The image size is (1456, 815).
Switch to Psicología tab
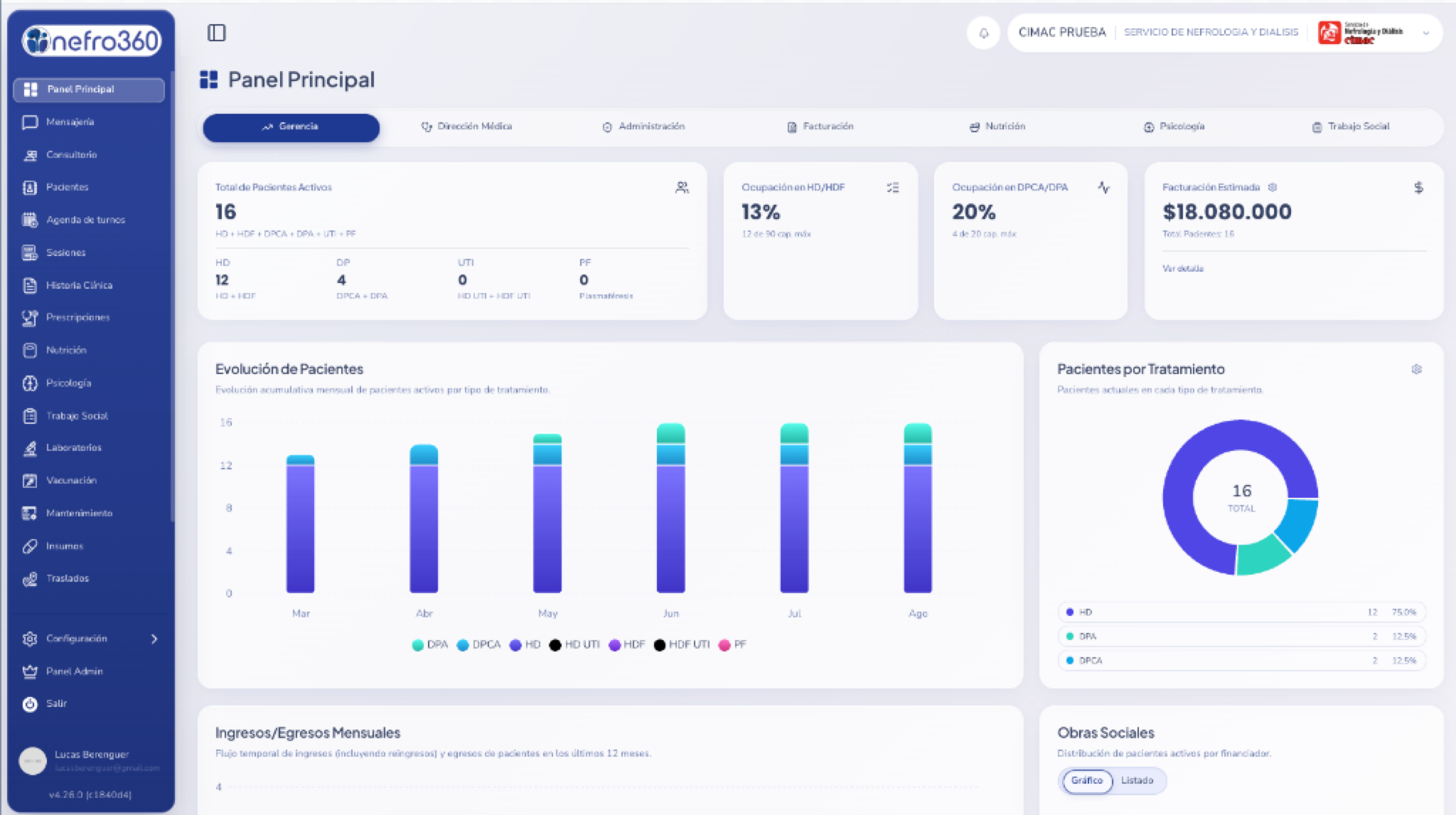(1174, 127)
